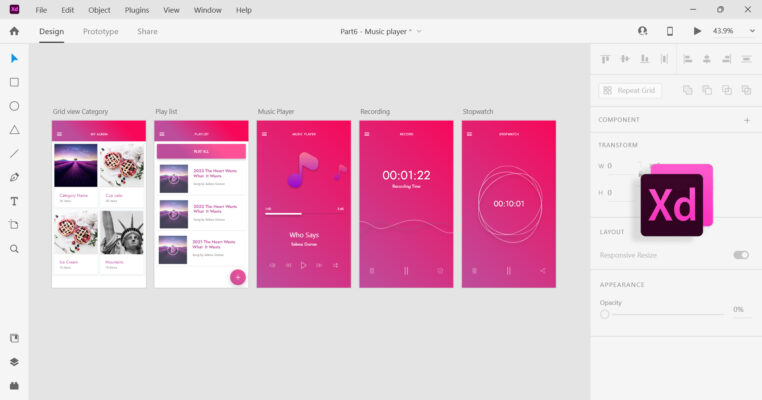762x400 pixels.
Task: Click the PLAY ALL button in Play list
Action: coord(201,151)
